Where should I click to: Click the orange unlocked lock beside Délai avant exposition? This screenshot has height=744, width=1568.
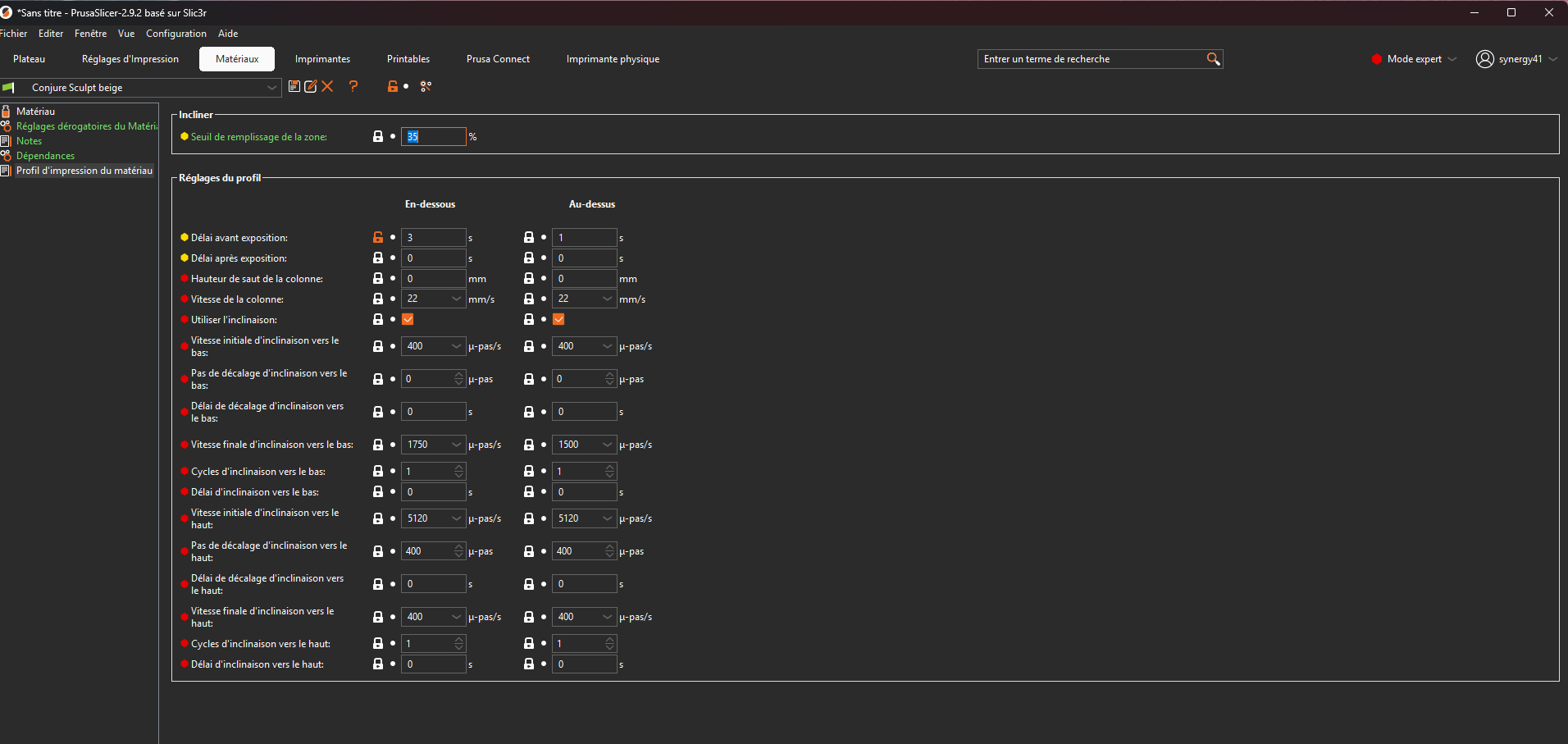(x=378, y=237)
